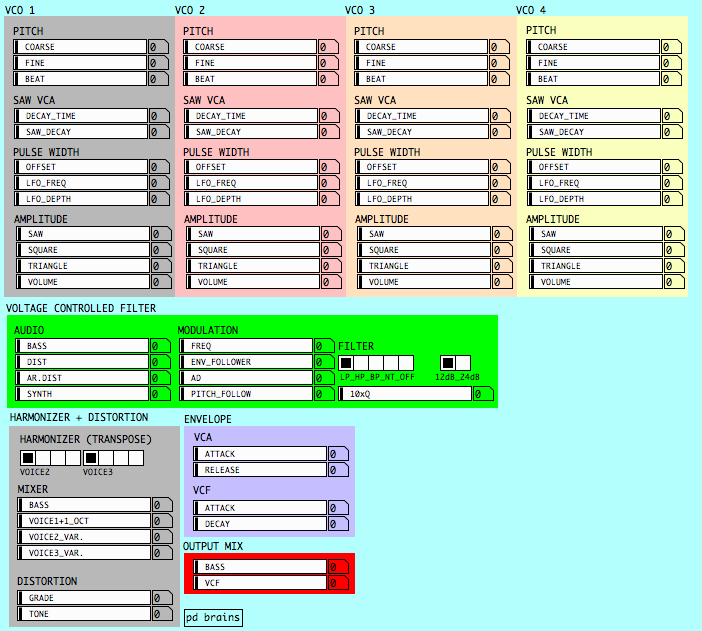Click the MODULATION AD slider
Viewport: 702px width, 631px height.
[246, 378]
